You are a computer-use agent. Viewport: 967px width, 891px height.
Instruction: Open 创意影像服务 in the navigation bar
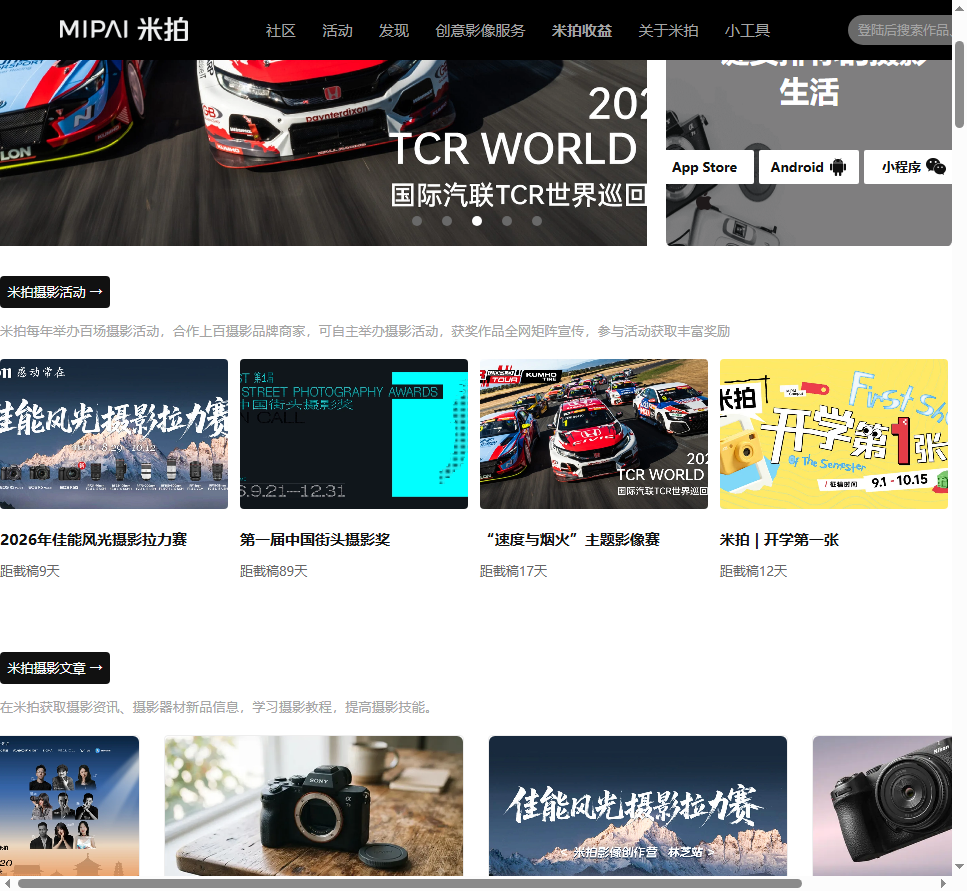click(x=480, y=30)
